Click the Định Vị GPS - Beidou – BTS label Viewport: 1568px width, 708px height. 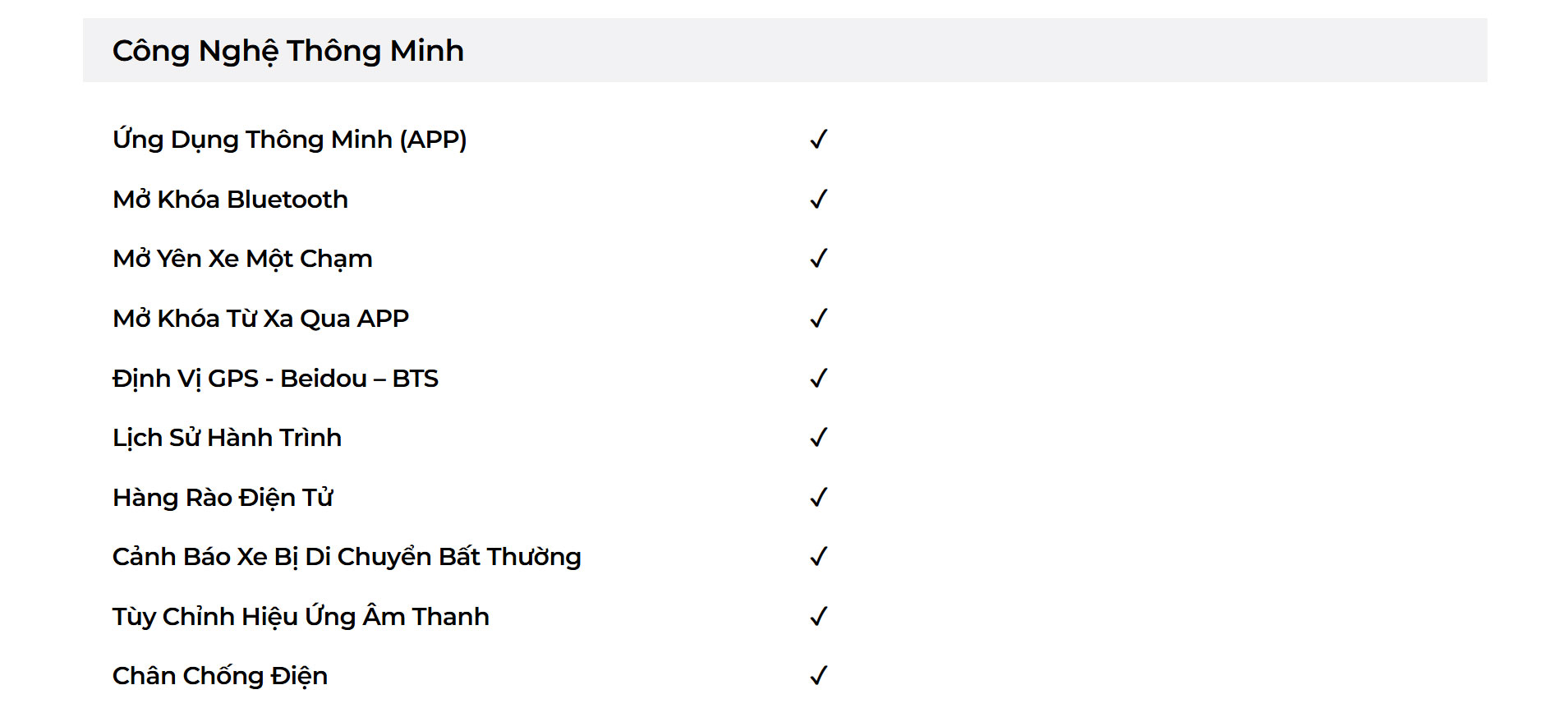(x=276, y=379)
